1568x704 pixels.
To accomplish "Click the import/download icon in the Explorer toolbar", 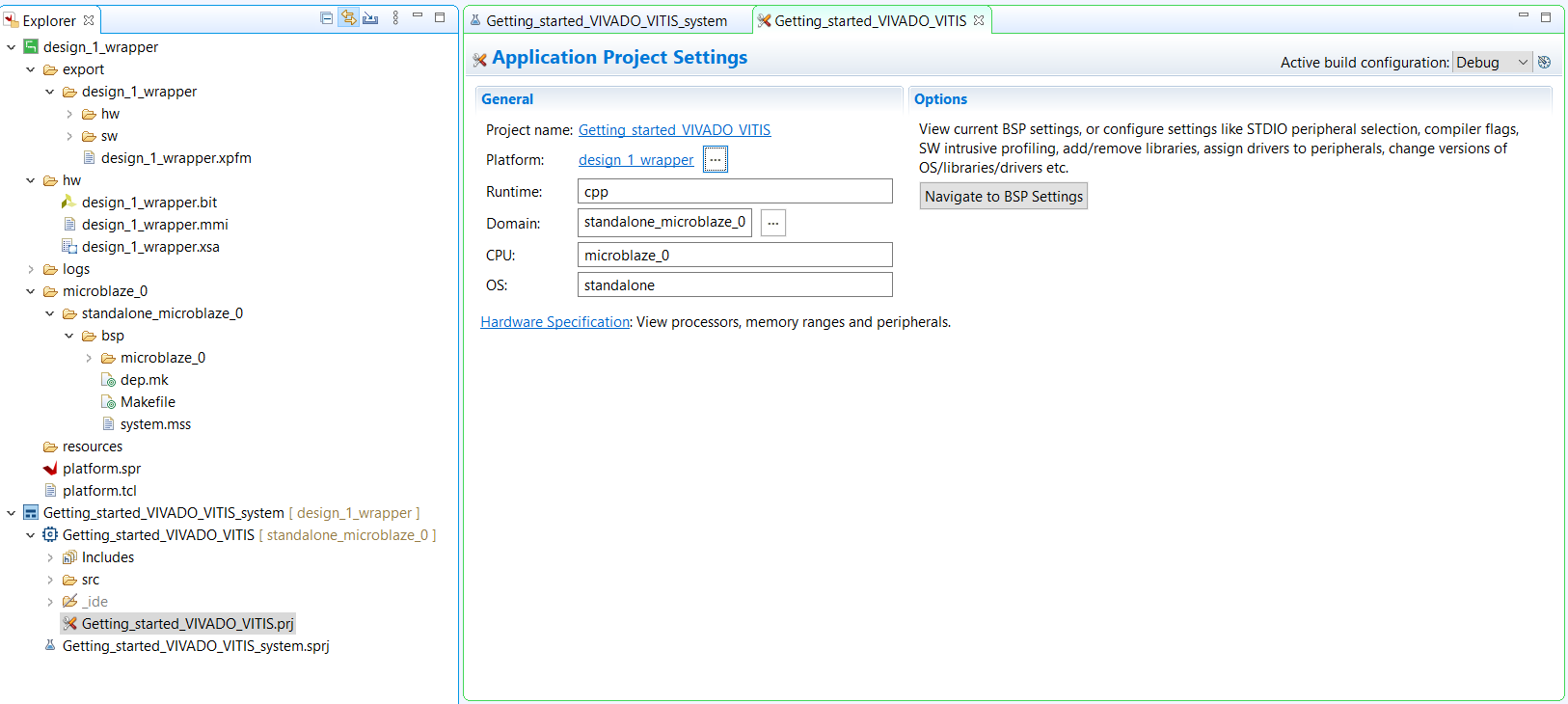I will pyautogui.click(x=370, y=18).
